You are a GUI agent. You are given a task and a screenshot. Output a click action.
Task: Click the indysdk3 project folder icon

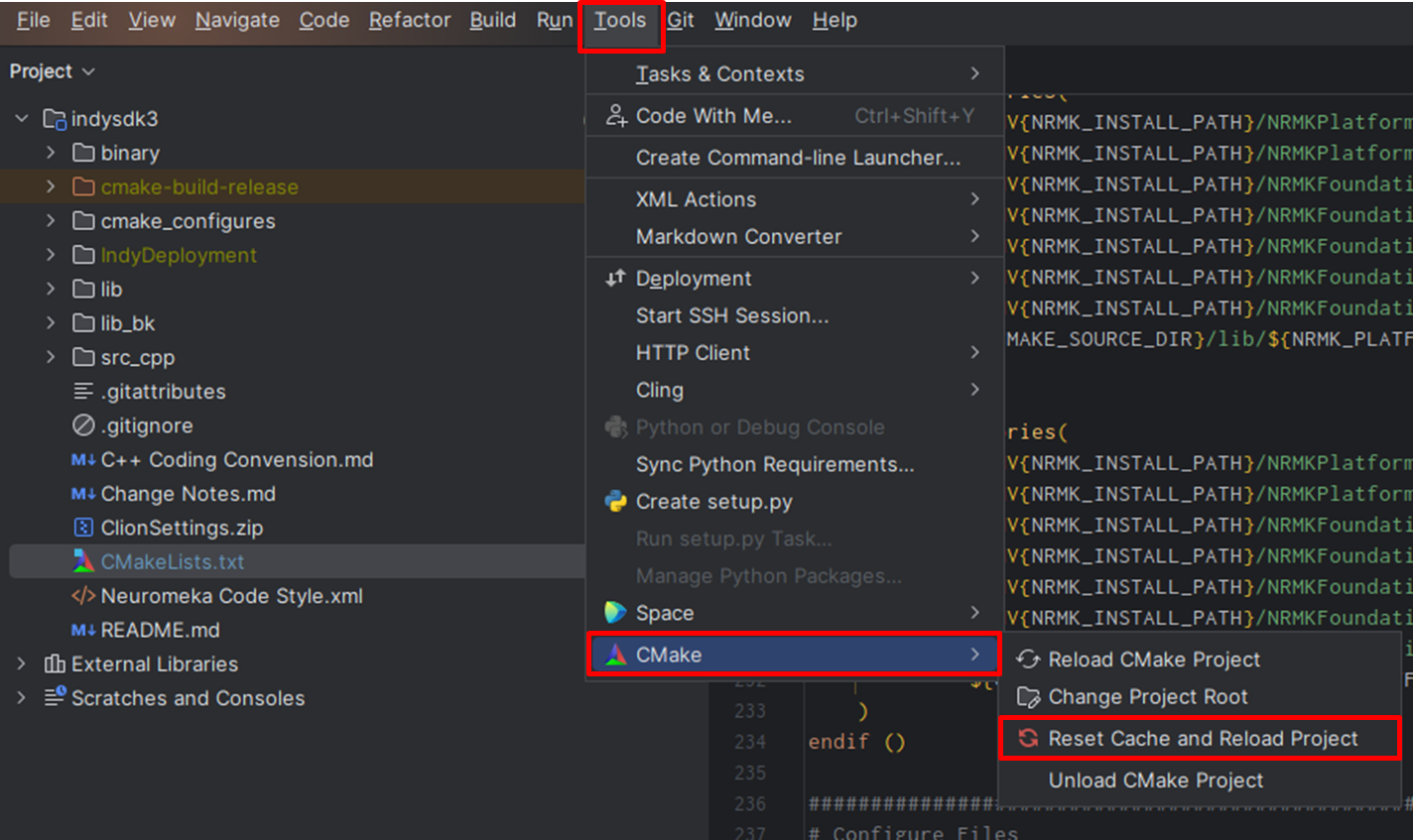click(55, 119)
